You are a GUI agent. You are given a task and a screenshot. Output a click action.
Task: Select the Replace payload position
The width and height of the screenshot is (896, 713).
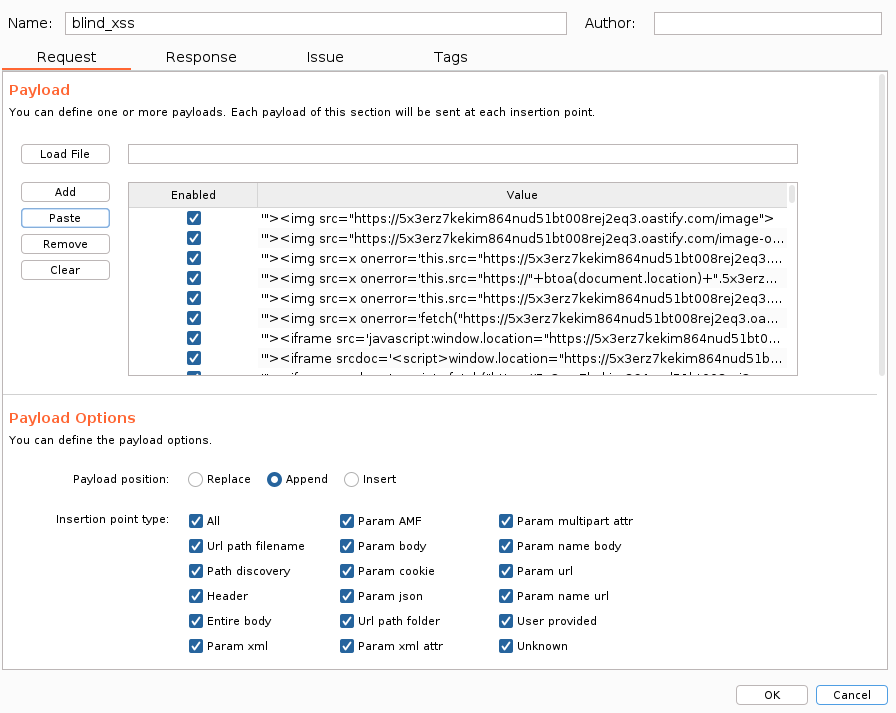(x=195, y=479)
